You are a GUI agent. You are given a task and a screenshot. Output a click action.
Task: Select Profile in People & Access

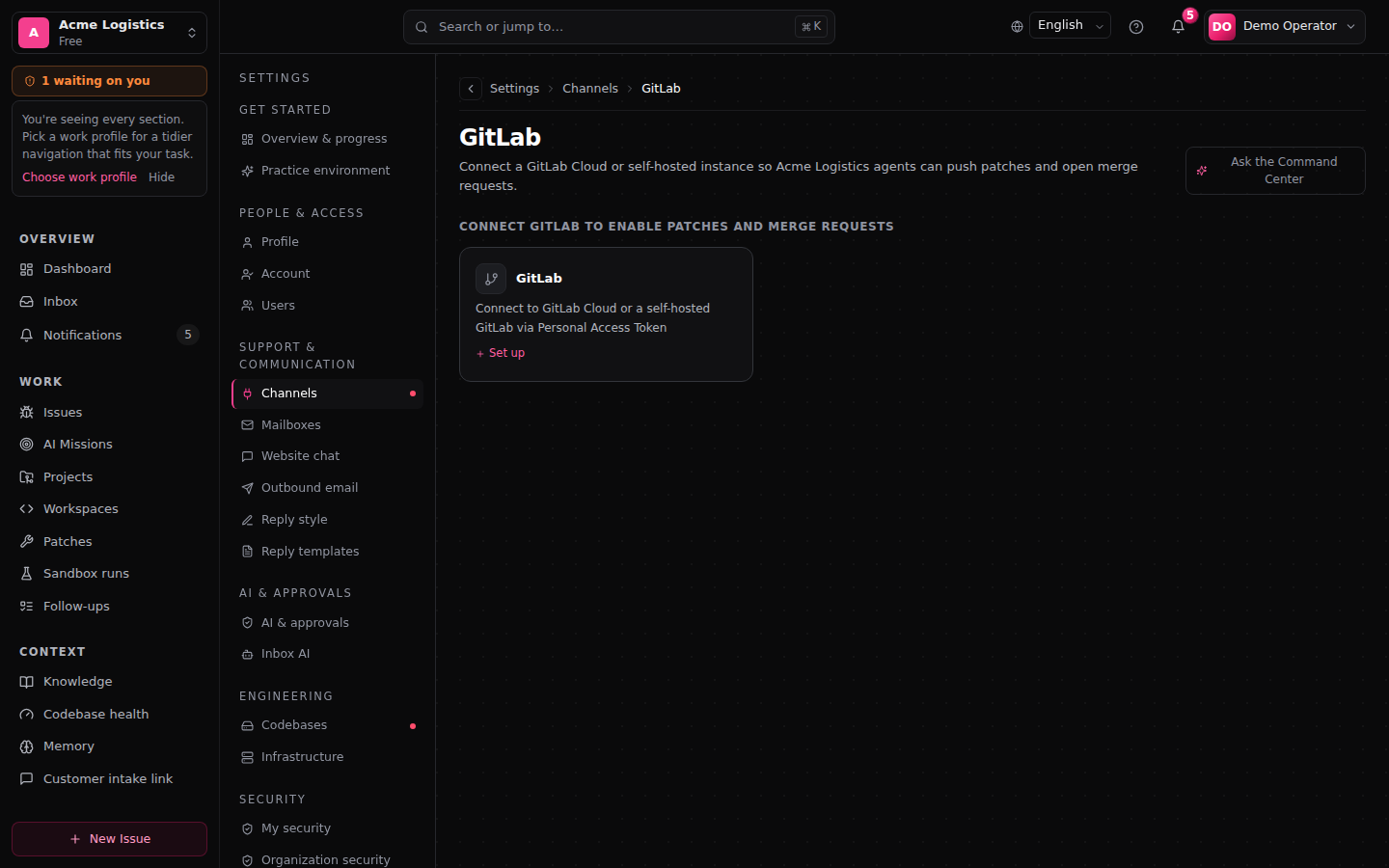pos(328,242)
